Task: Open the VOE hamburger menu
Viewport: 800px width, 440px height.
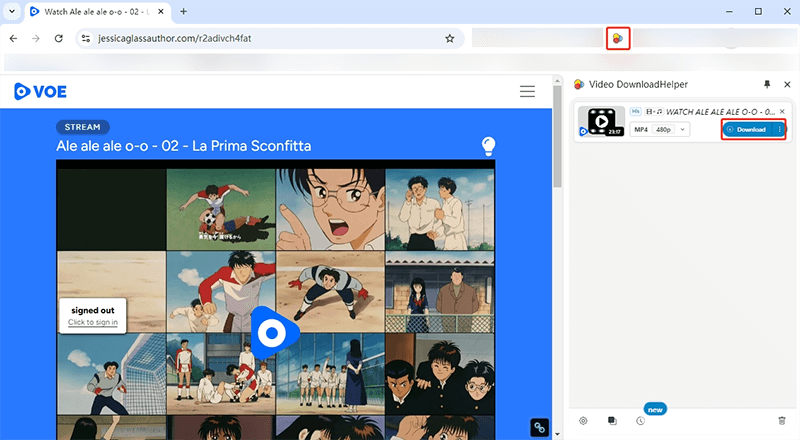Action: (528, 91)
